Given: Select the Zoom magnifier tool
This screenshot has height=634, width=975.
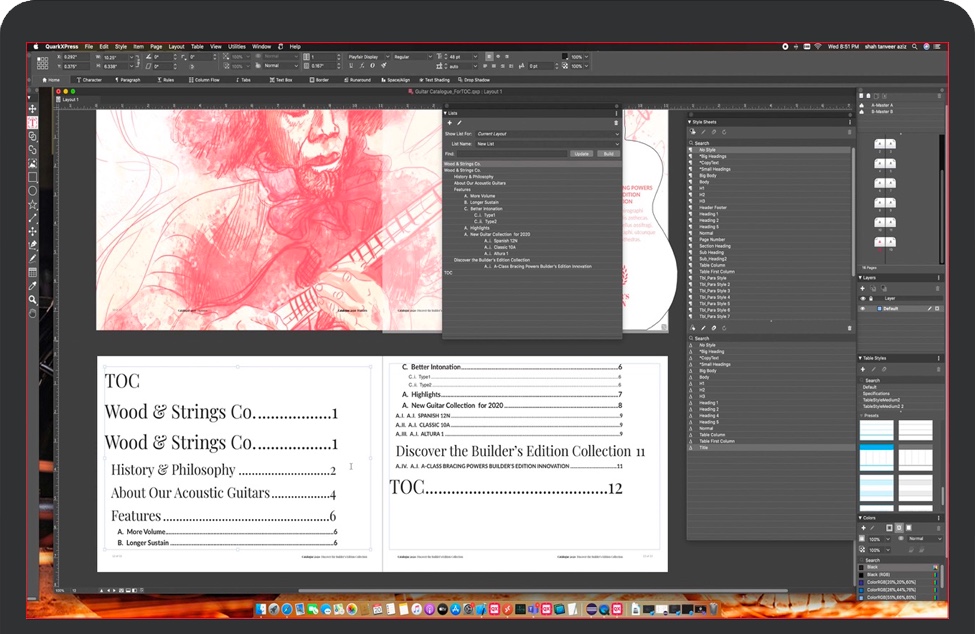Looking at the screenshot, I should (32, 299).
